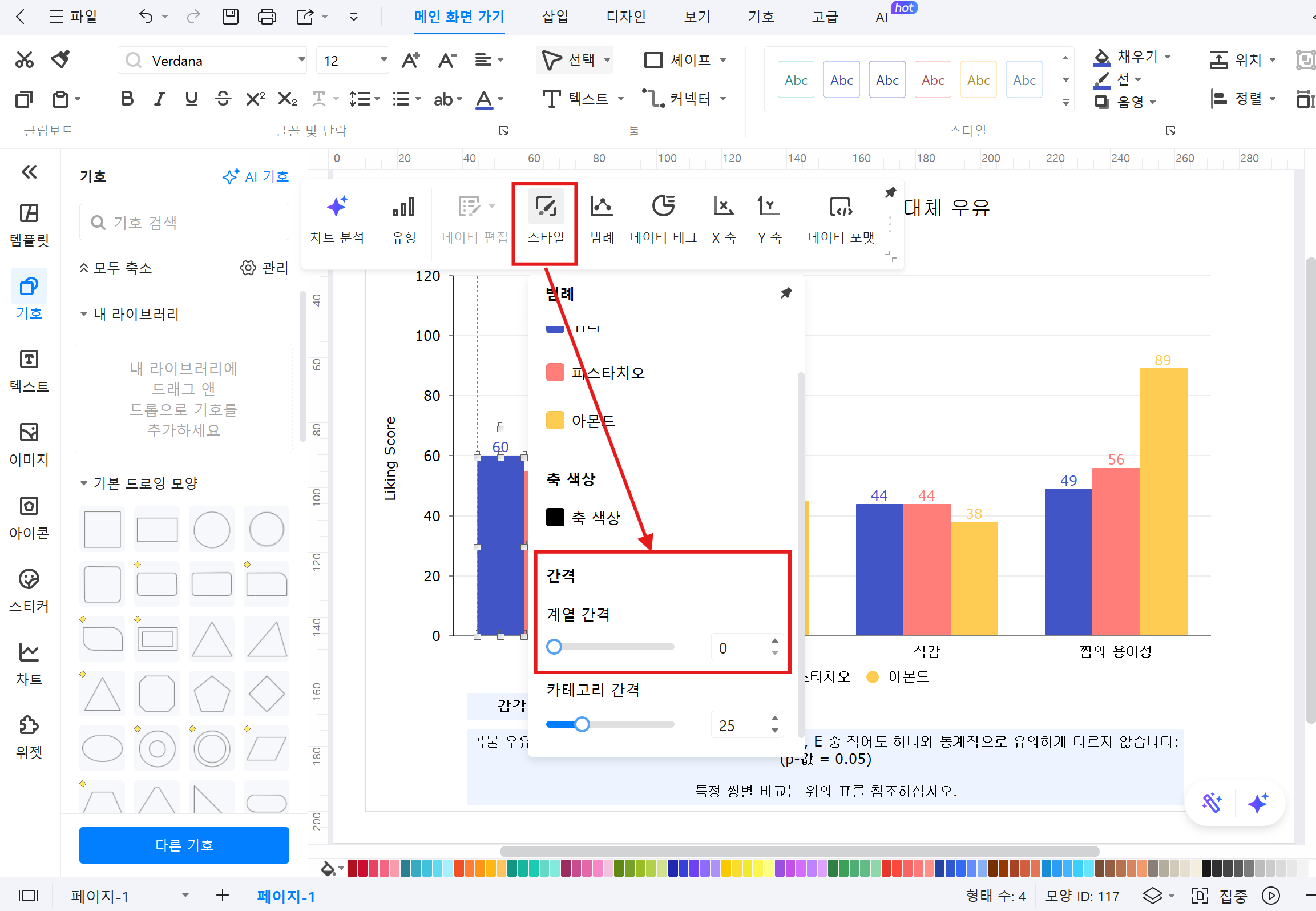The image size is (1316, 911).
Task: Click the Y 축 icon
Action: [x=769, y=206]
